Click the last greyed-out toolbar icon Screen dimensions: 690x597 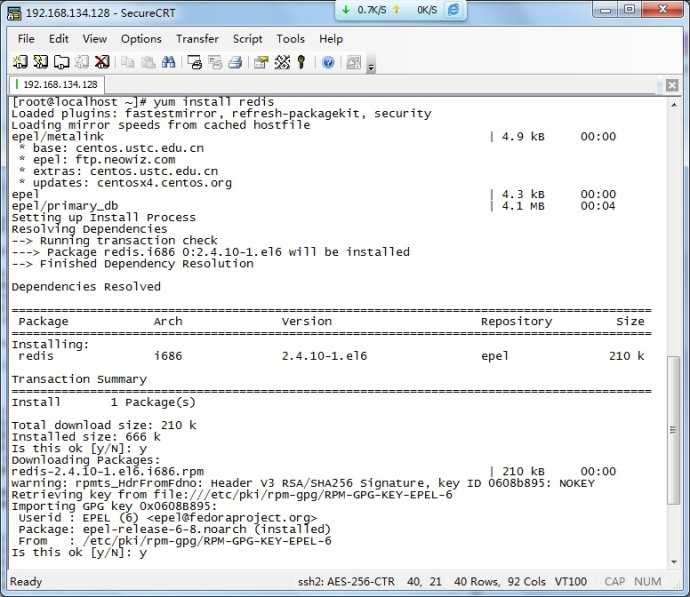354,62
